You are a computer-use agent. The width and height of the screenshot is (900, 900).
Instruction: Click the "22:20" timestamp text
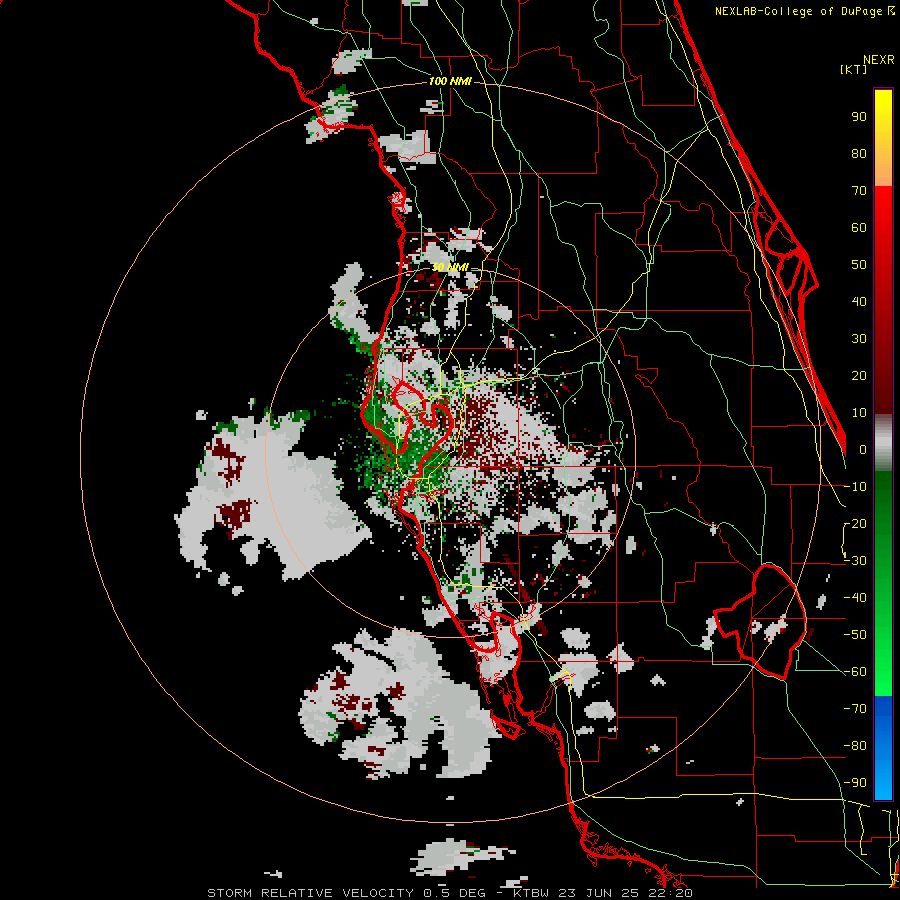point(672,893)
